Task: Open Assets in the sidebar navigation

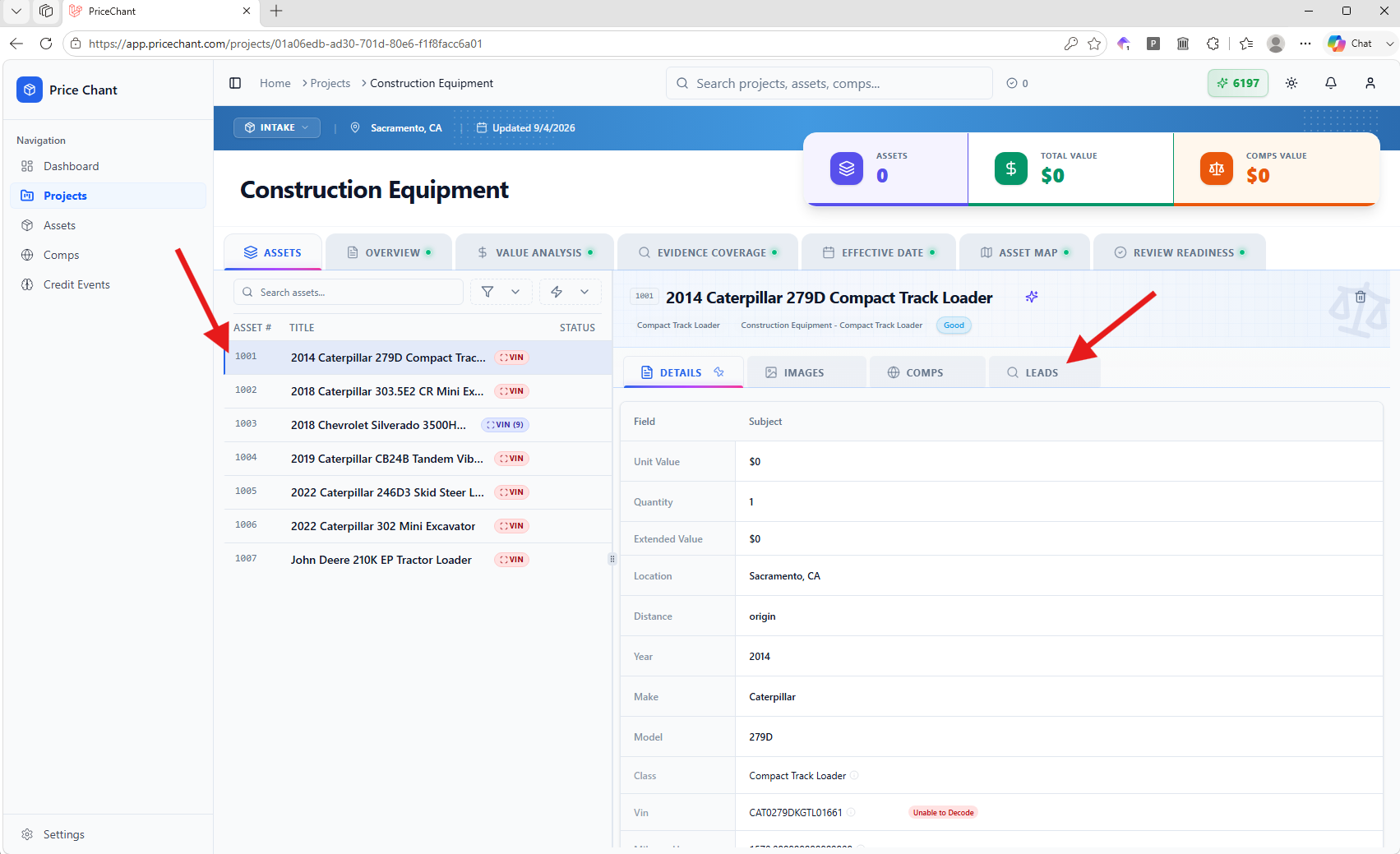Action: [108, 225]
